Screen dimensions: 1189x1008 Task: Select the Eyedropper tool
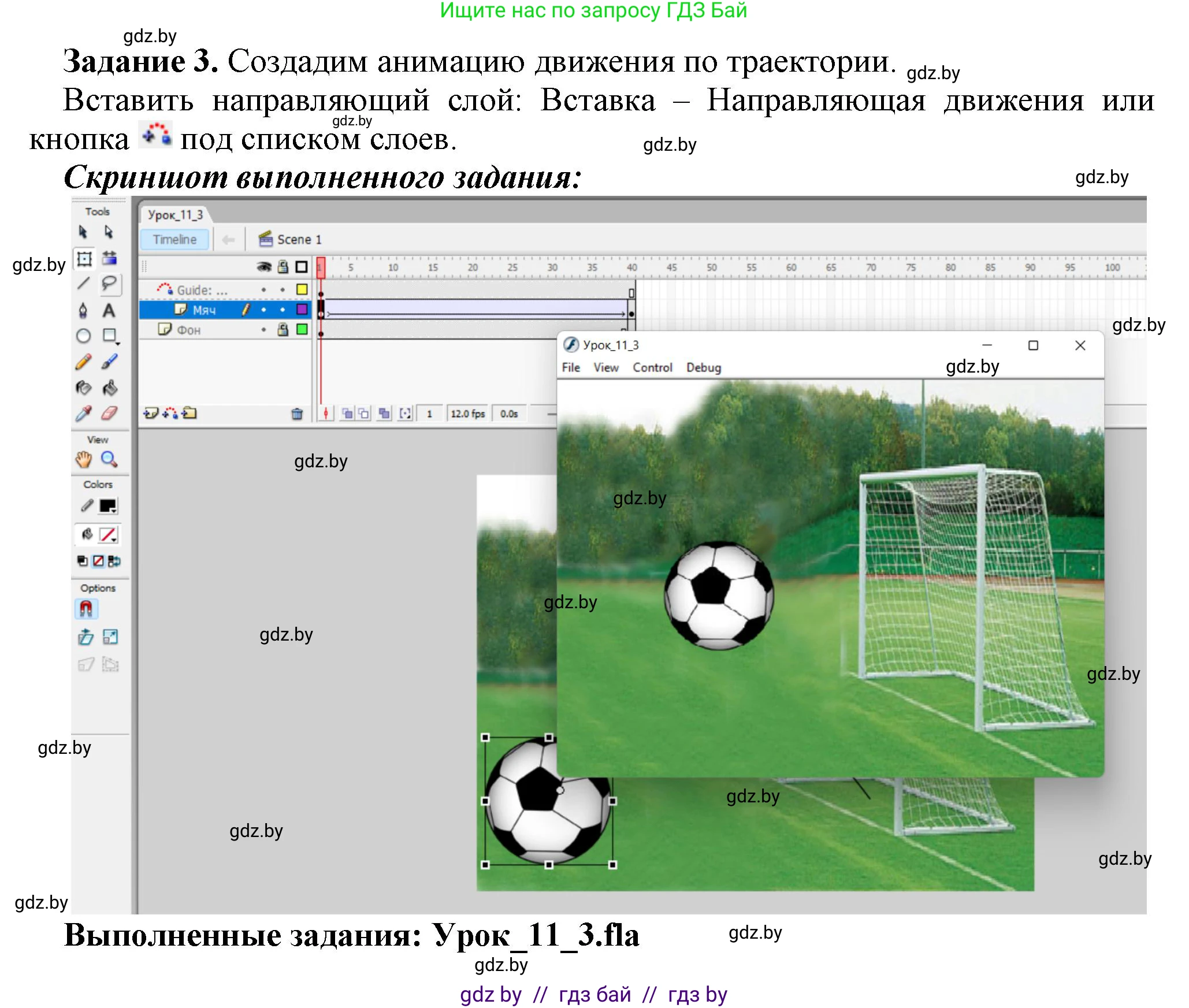(83, 414)
